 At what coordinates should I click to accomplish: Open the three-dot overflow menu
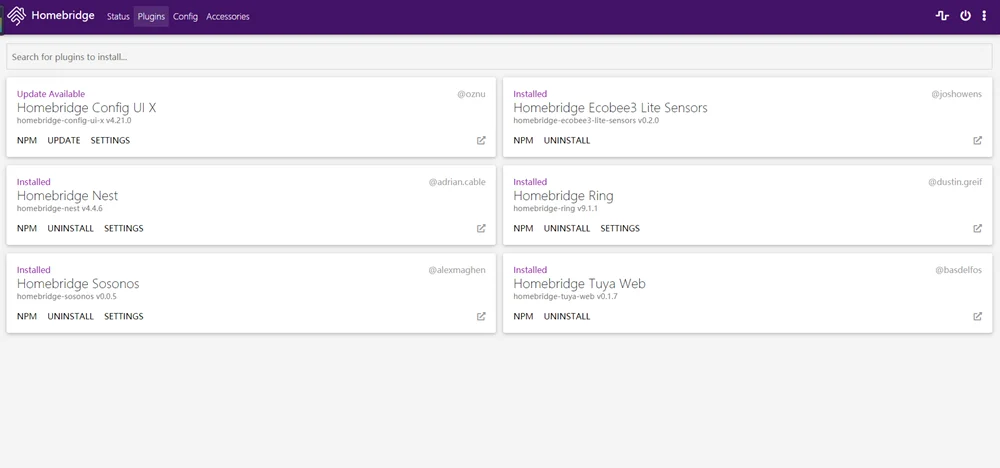pyautogui.click(x=984, y=16)
